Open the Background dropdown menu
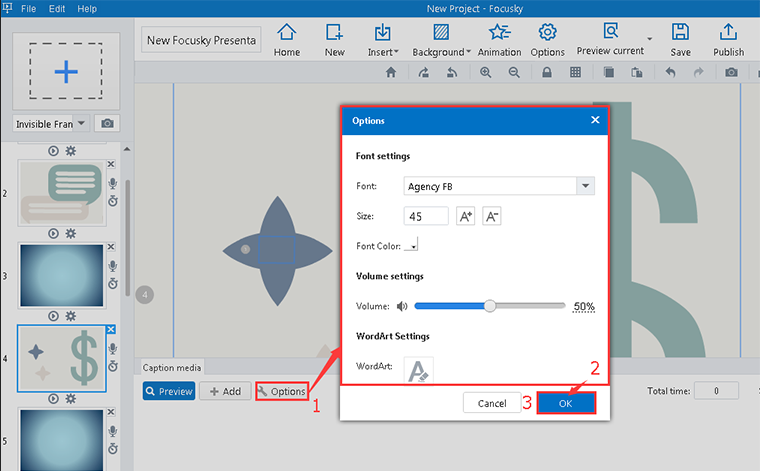The width and height of the screenshot is (761, 471). (441, 40)
